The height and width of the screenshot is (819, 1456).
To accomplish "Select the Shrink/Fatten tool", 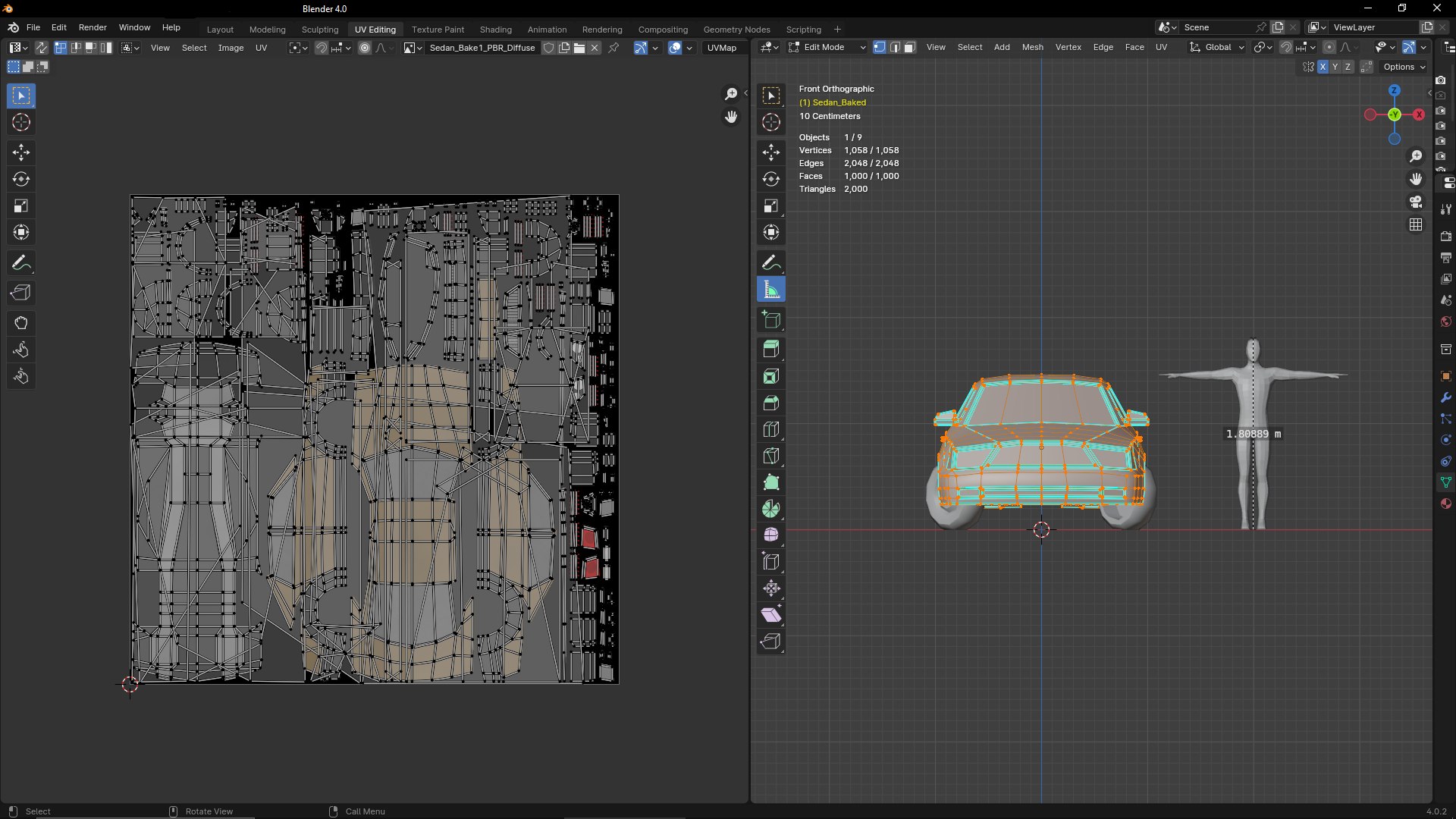I will pyautogui.click(x=771, y=588).
